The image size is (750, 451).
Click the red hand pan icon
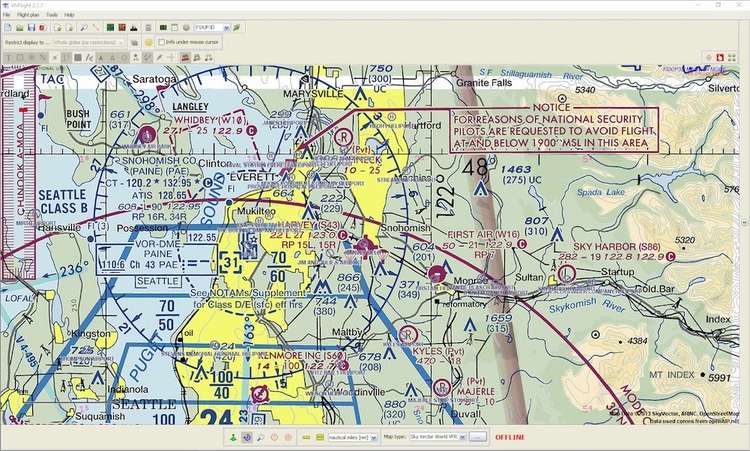coord(720,57)
